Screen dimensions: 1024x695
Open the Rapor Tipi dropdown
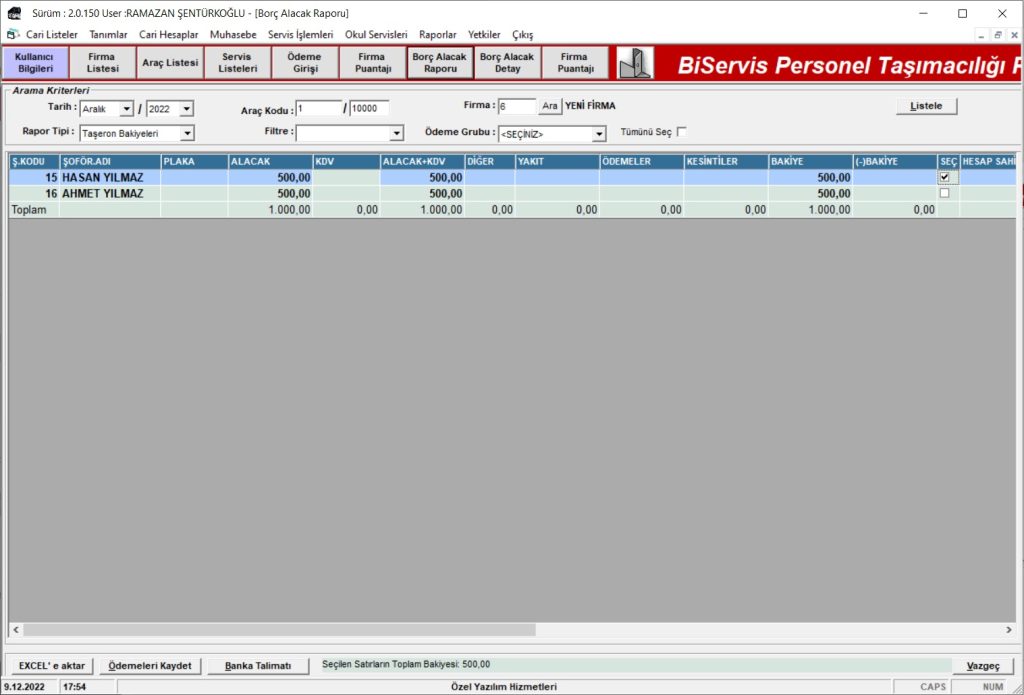[x=187, y=133]
